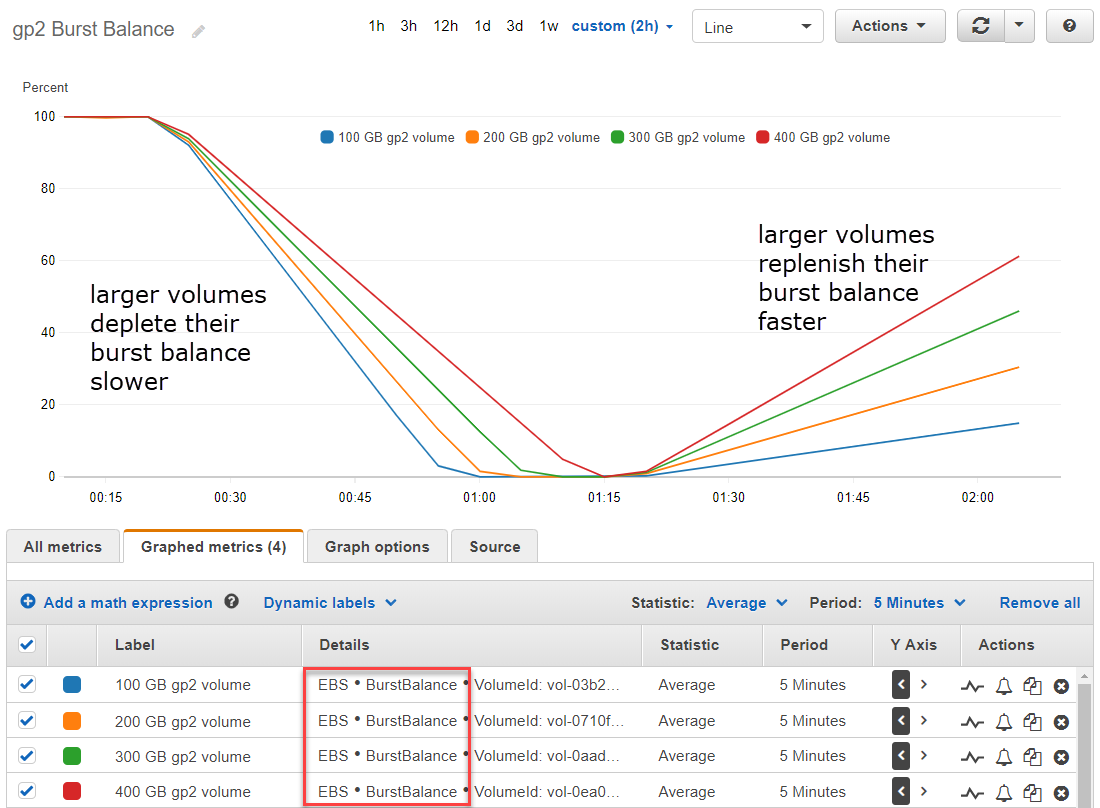Viewport: 1100px width, 808px height.
Task: Switch to the All metrics tab
Action: click(63, 546)
